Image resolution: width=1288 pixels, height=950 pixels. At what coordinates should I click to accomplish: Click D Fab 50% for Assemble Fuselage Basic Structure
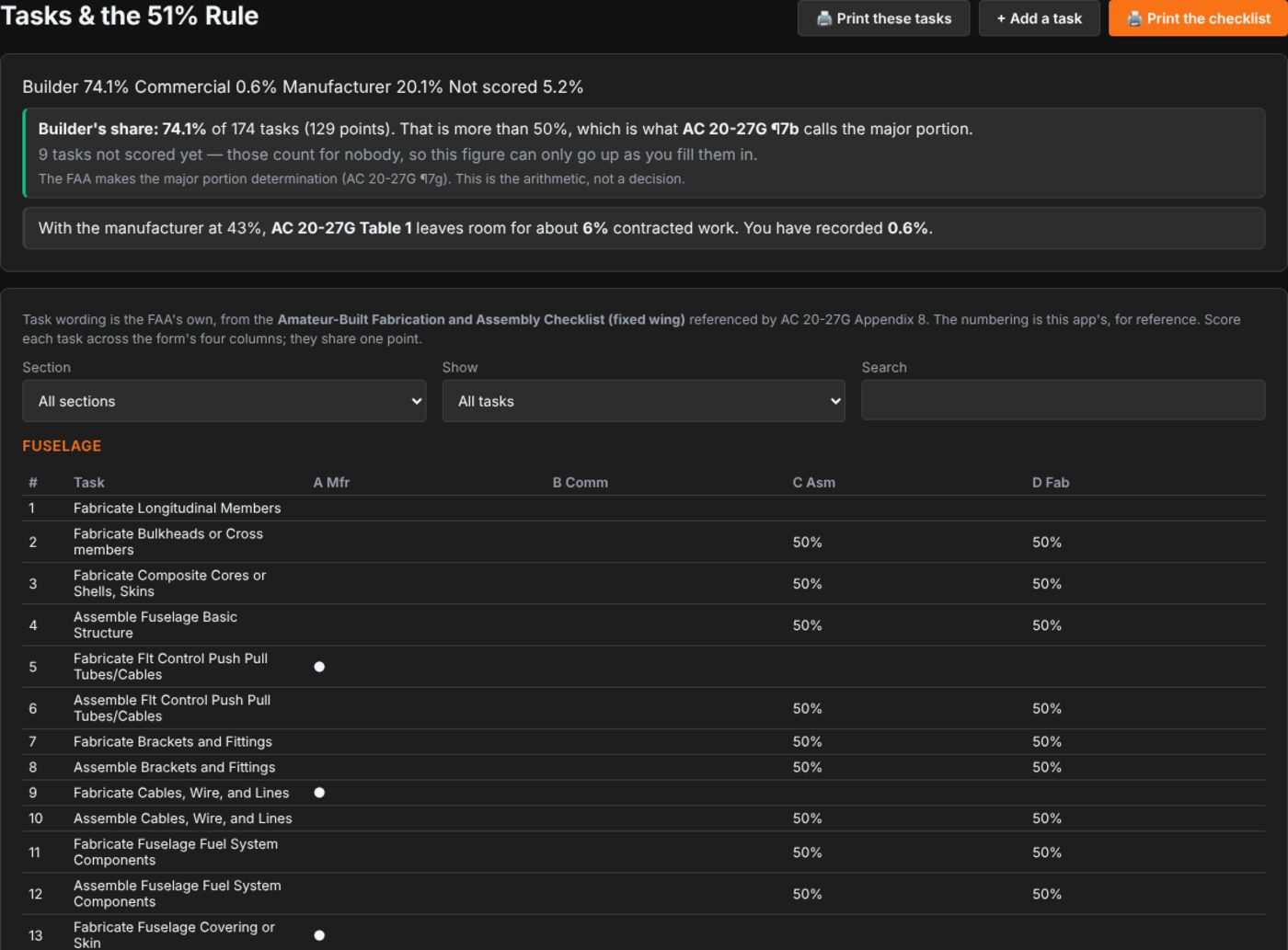(1046, 625)
